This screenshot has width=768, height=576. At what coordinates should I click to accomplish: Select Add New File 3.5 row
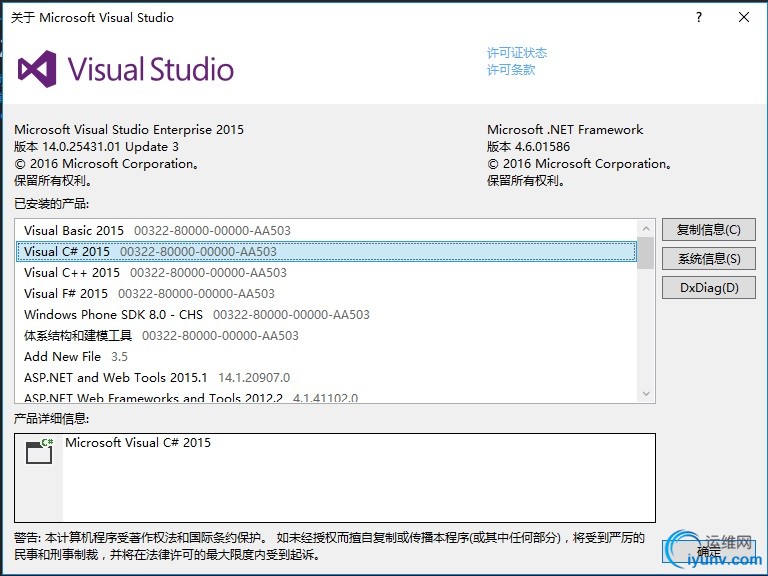(x=326, y=357)
